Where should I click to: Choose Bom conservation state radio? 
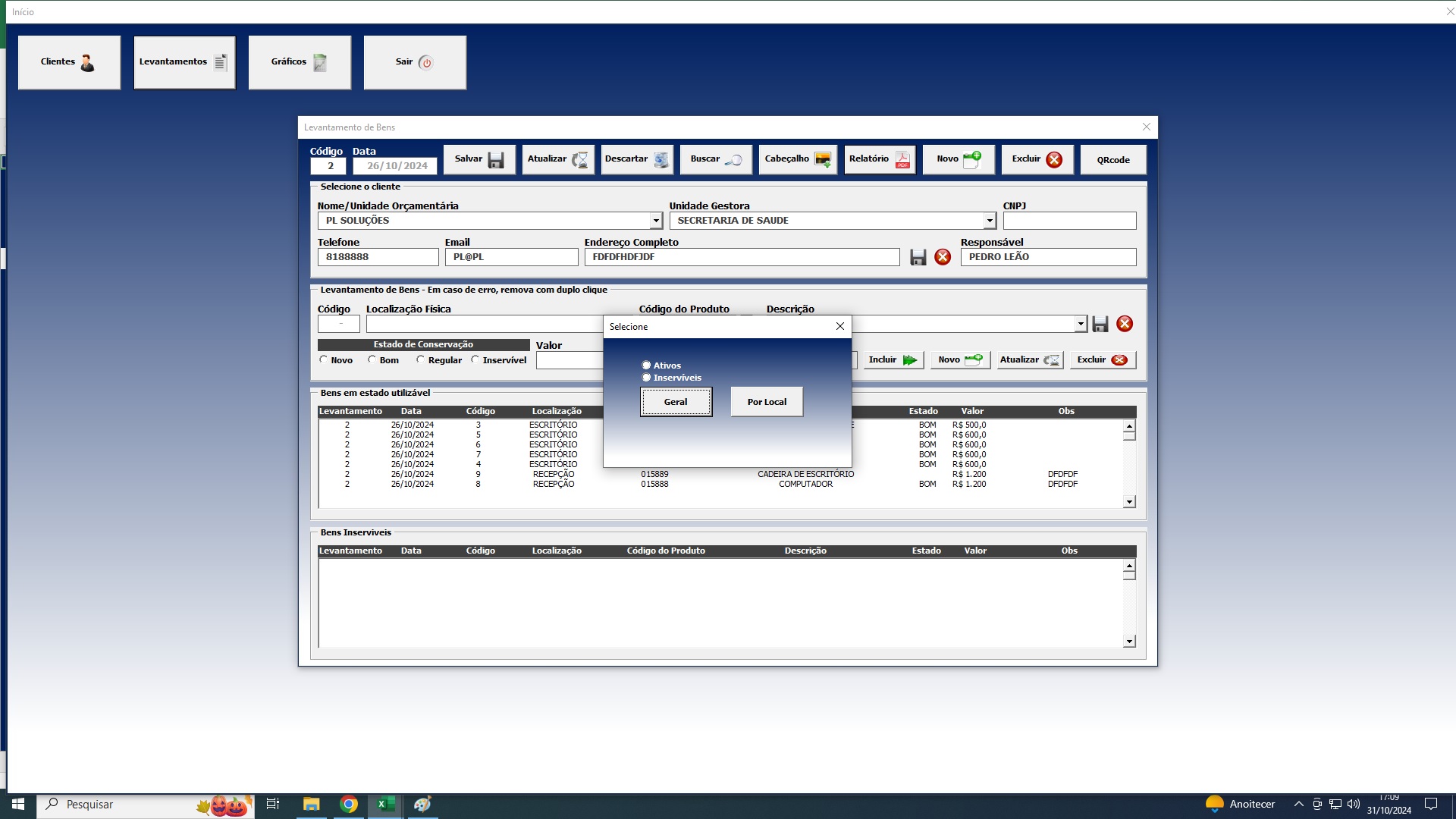click(x=372, y=360)
